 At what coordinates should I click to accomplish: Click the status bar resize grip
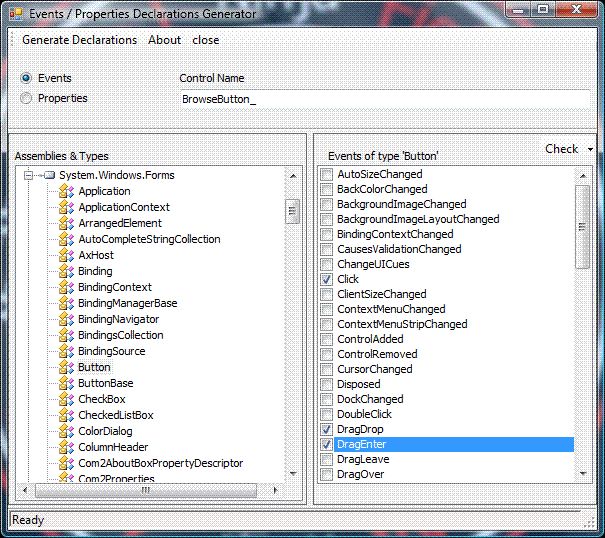pyautogui.click(x=590, y=523)
